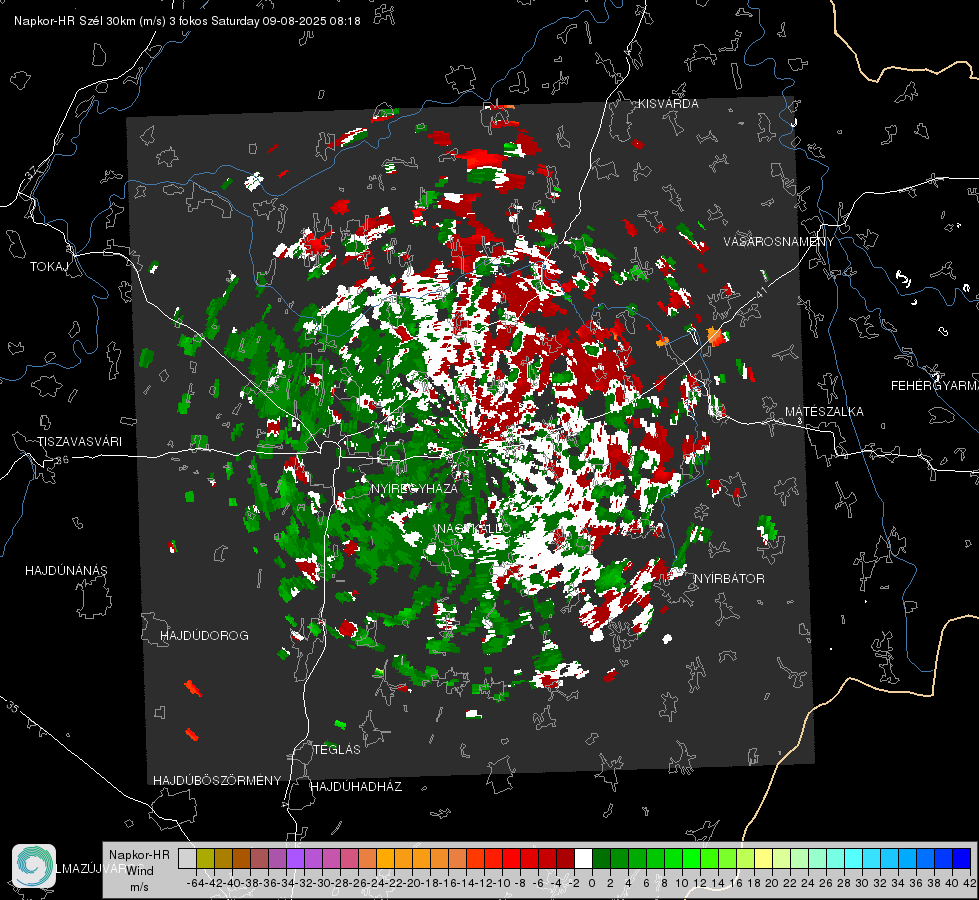Click the VÁSÁROSNAMÉNY town label
This screenshot has height=900, width=979.
click(x=779, y=242)
